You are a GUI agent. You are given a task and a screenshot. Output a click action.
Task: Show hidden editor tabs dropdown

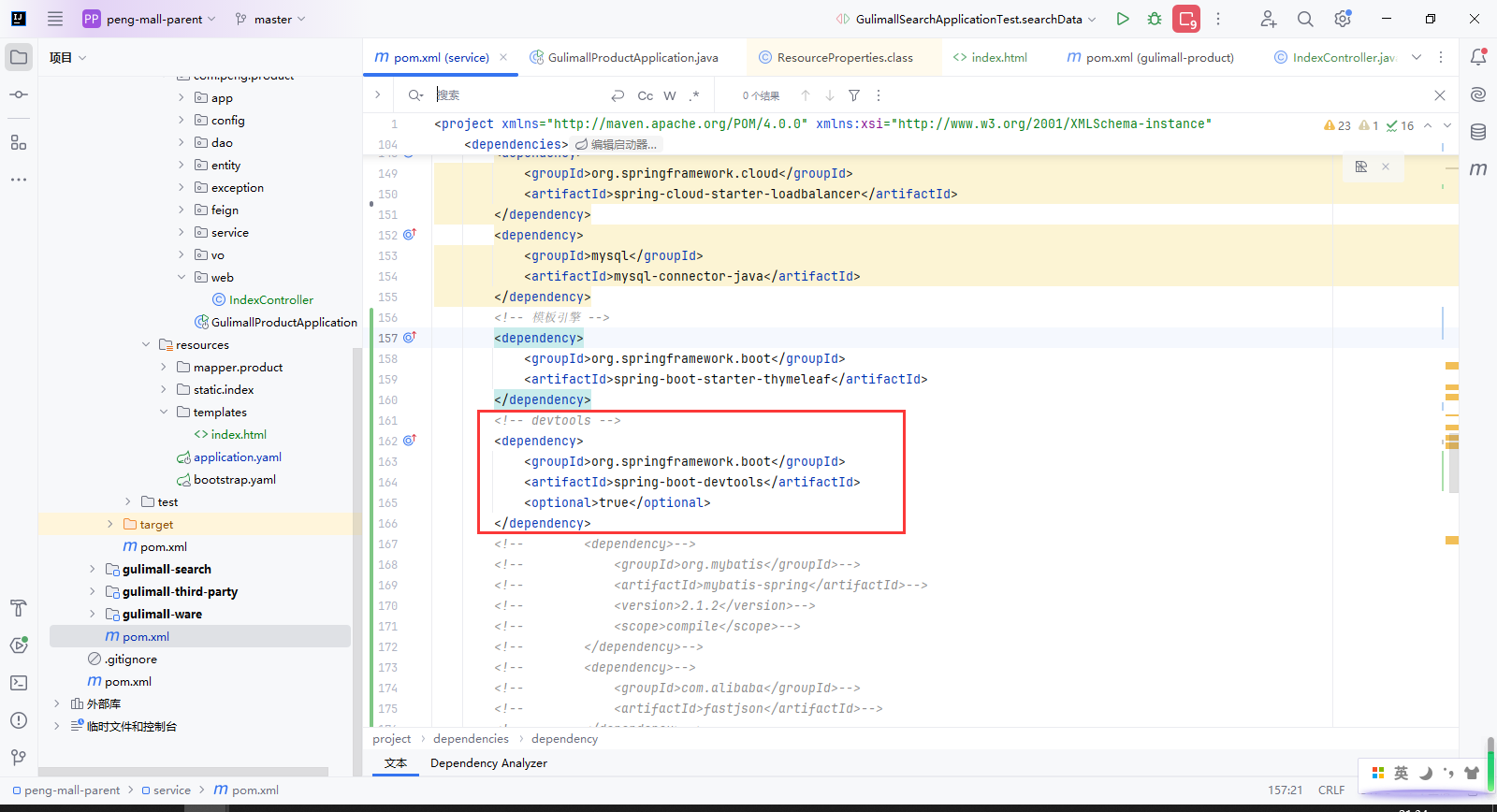pyautogui.click(x=1417, y=57)
